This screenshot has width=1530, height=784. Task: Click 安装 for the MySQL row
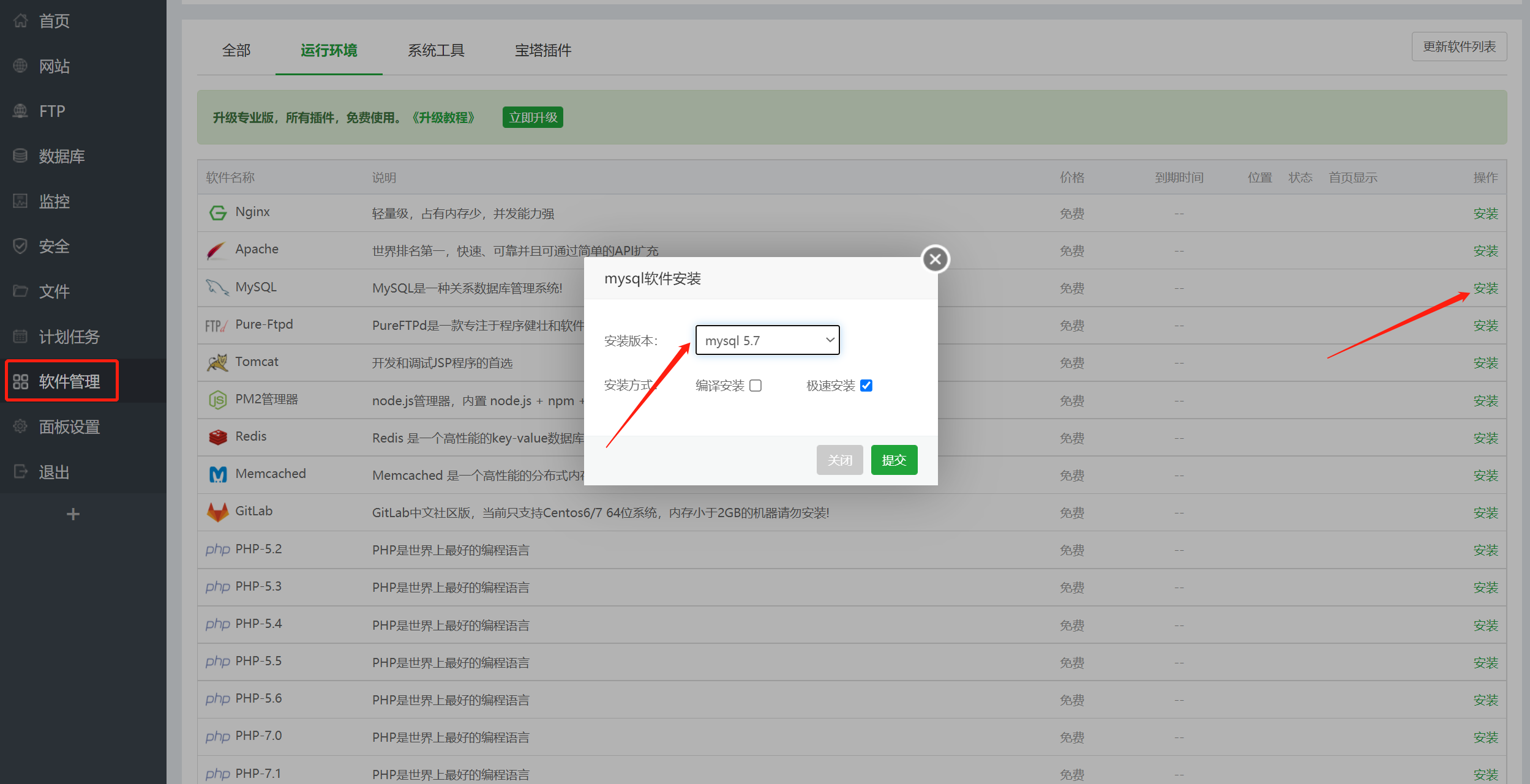pos(1485,288)
